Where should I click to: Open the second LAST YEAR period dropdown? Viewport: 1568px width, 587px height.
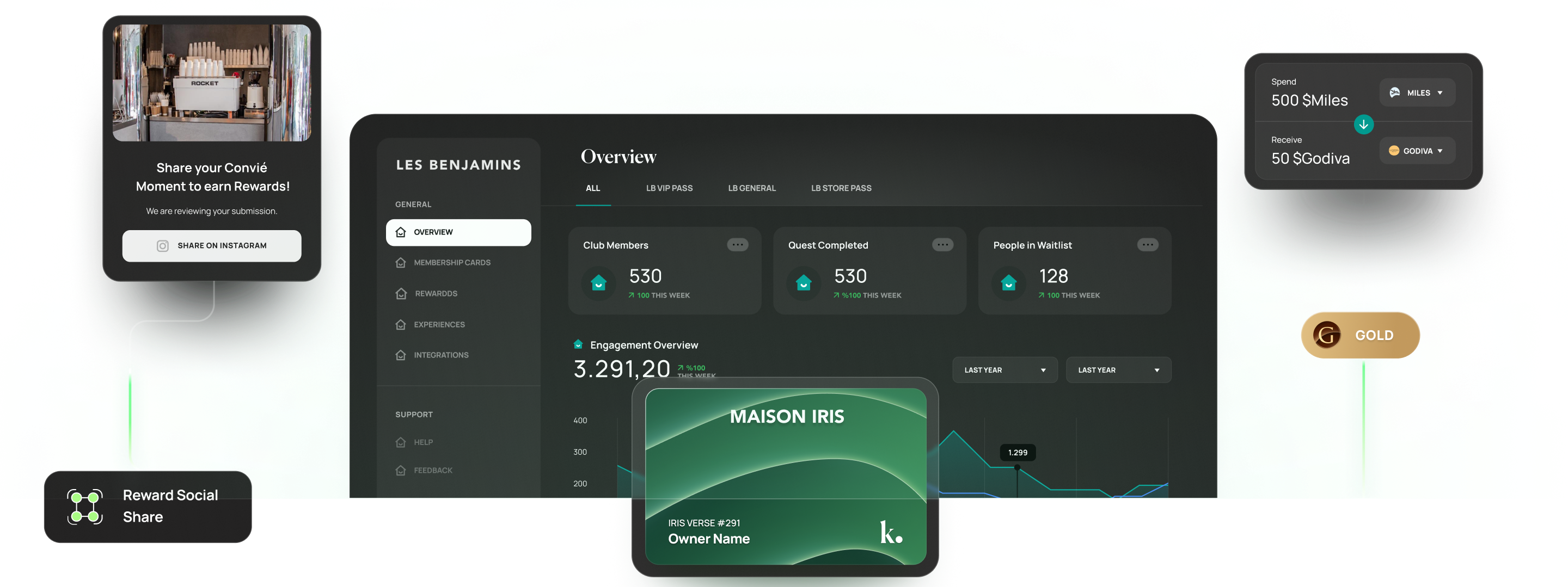(x=1118, y=370)
